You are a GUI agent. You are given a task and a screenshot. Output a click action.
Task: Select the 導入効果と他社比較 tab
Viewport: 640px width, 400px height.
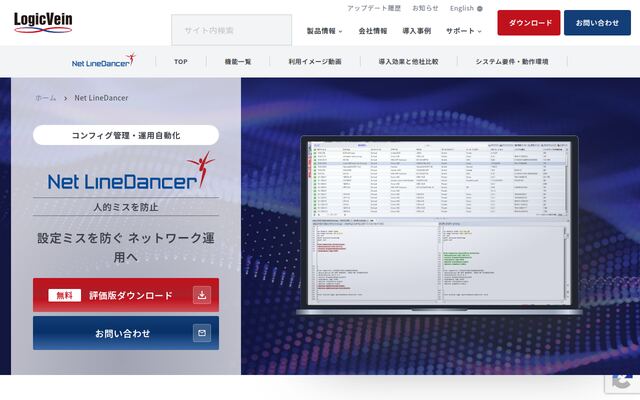408,62
